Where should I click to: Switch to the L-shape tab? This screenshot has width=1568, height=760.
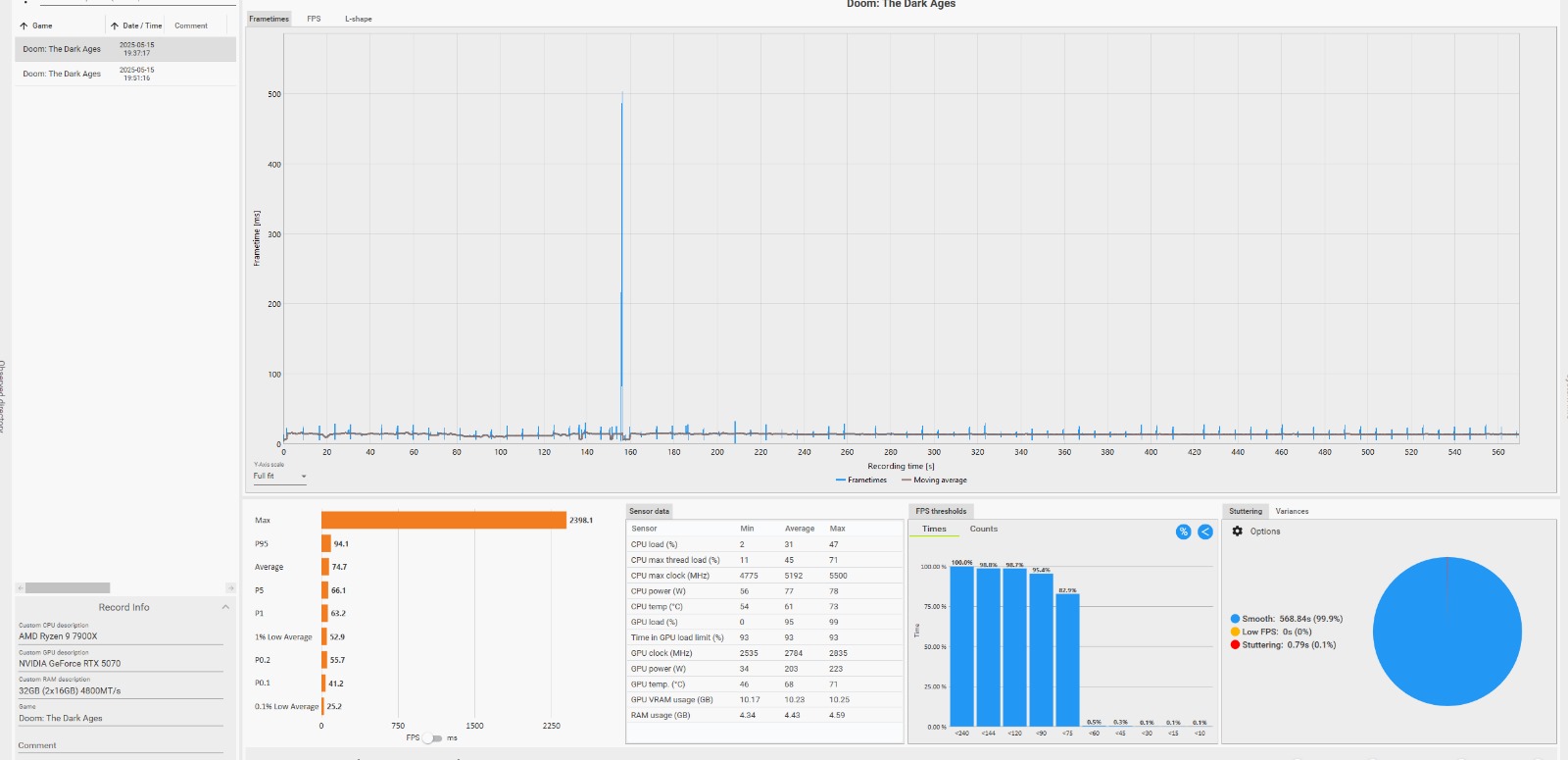(358, 19)
